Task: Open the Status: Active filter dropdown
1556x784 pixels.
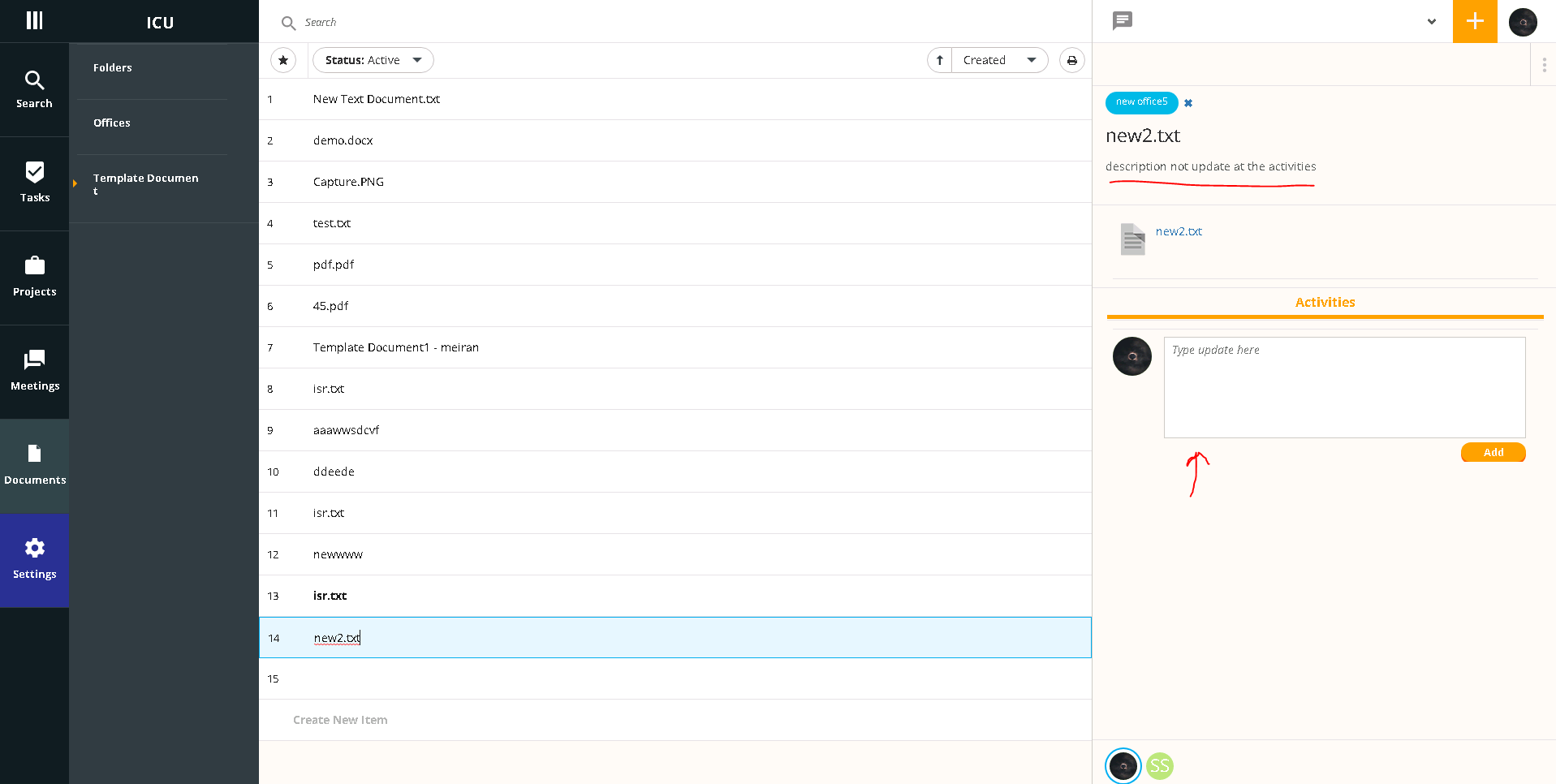Action: (x=373, y=59)
